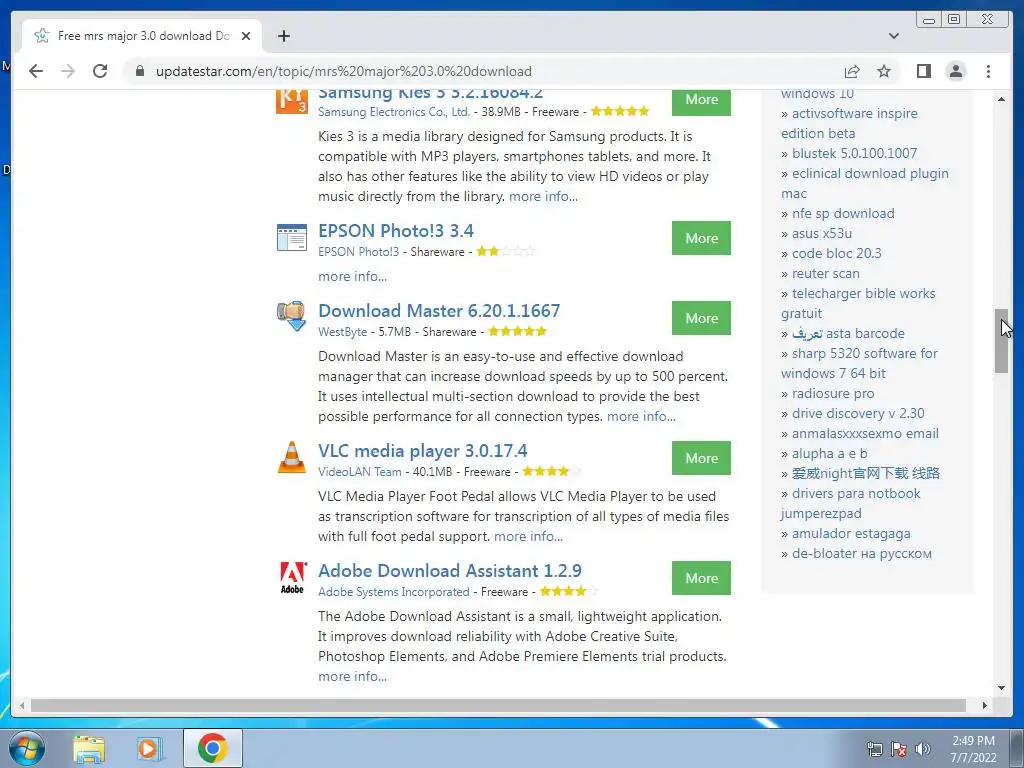Open the WestByte publisher link
1024x768 pixels.
pyautogui.click(x=342, y=332)
